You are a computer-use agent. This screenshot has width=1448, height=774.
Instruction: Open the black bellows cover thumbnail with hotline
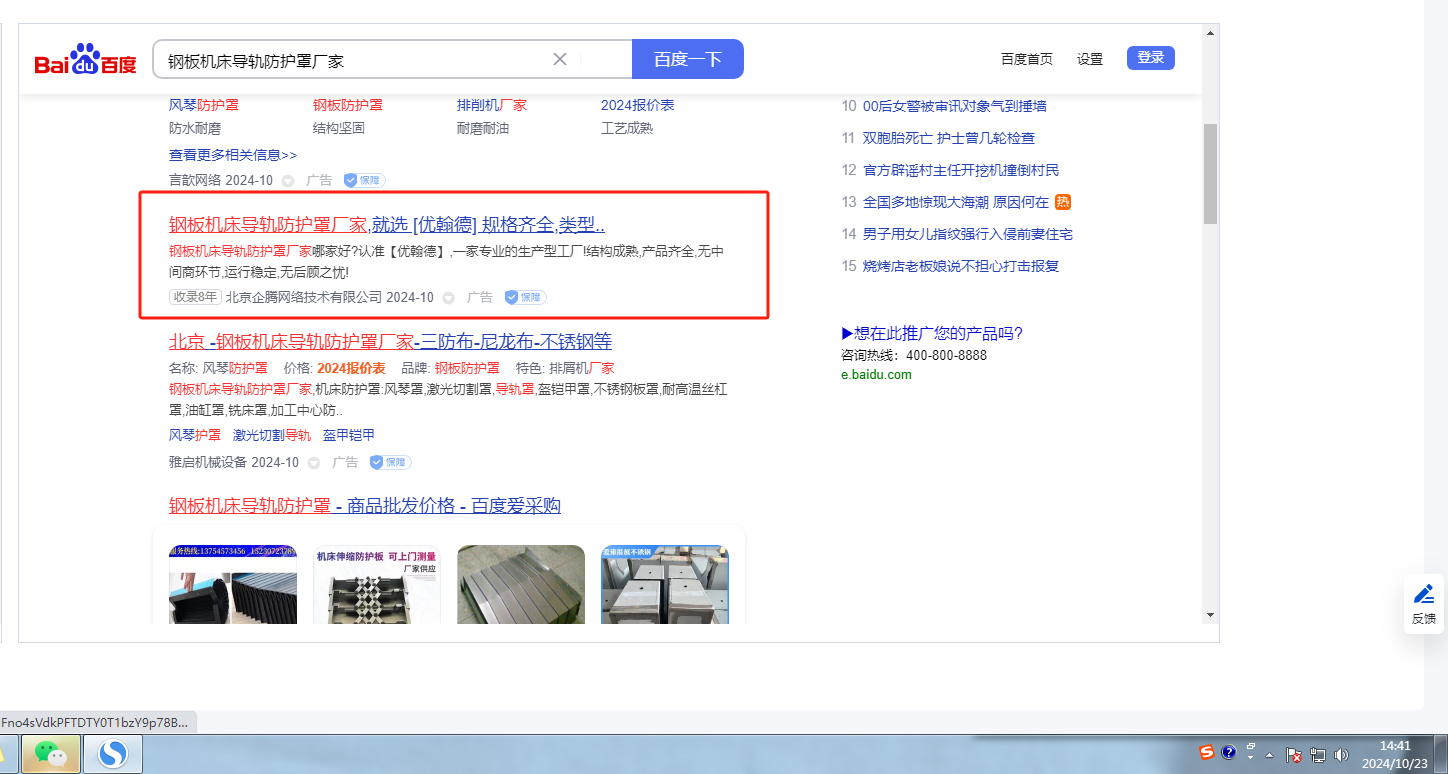point(233,584)
